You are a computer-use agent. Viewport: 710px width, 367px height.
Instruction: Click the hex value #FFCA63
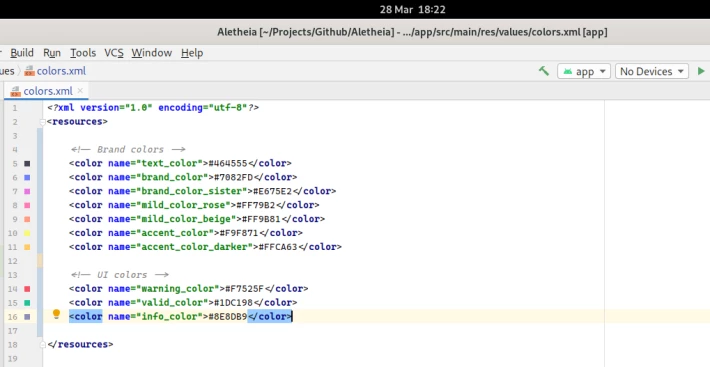point(278,247)
